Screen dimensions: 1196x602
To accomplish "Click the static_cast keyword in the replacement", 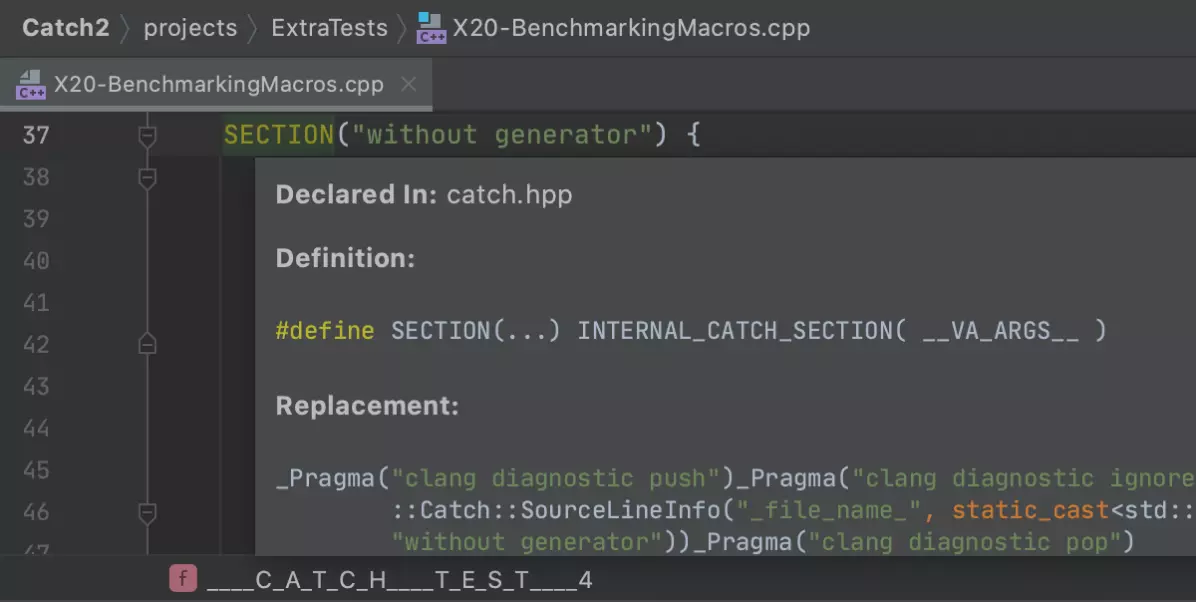I will coord(1030,510).
